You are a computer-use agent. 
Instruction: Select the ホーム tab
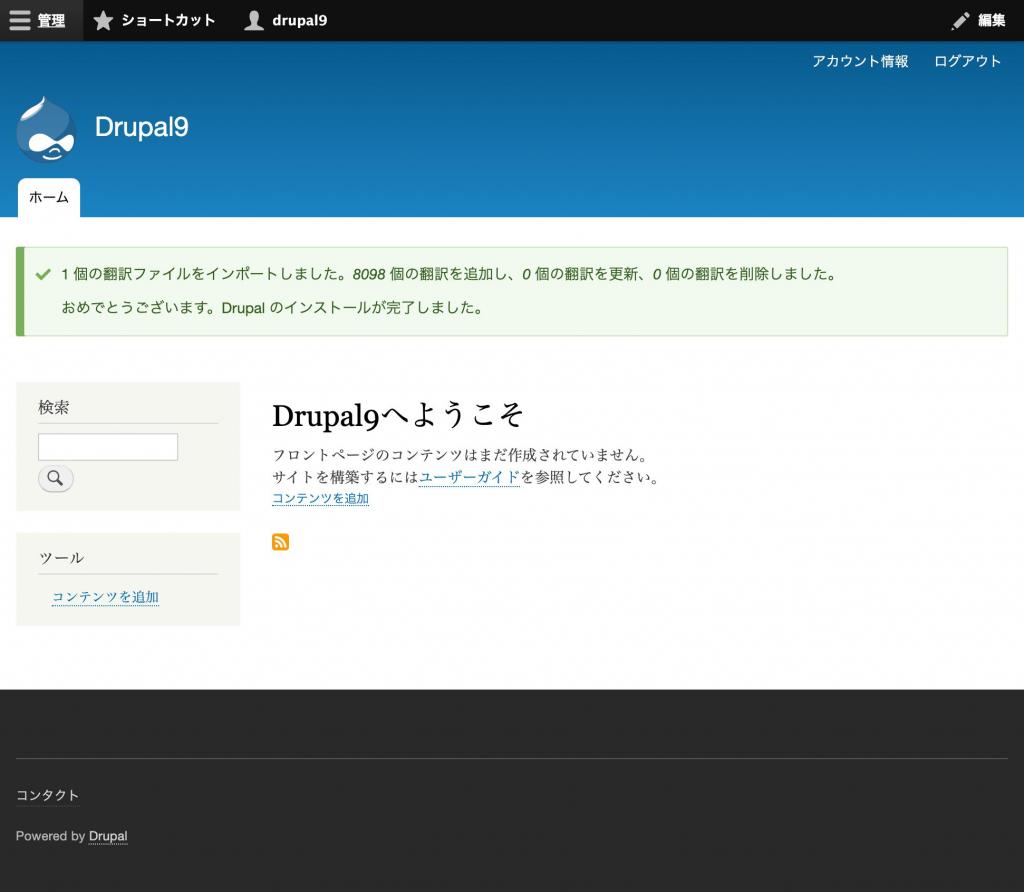pyautogui.click(x=49, y=197)
